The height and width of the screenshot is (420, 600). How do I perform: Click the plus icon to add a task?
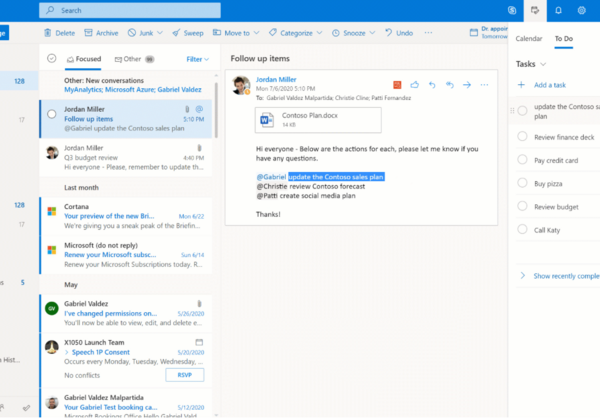(x=521, y=85)
